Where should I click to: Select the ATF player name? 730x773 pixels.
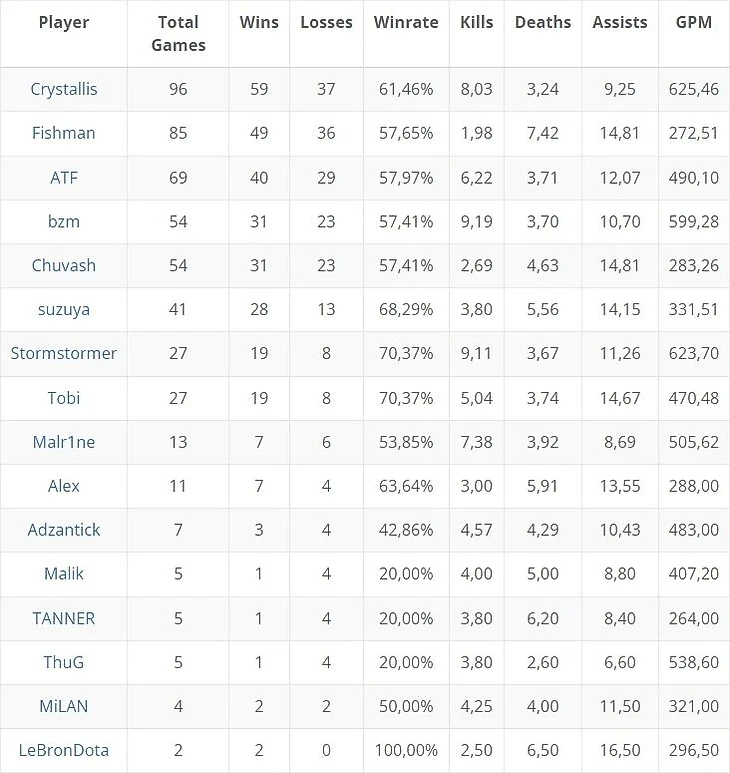click(64, 177)
